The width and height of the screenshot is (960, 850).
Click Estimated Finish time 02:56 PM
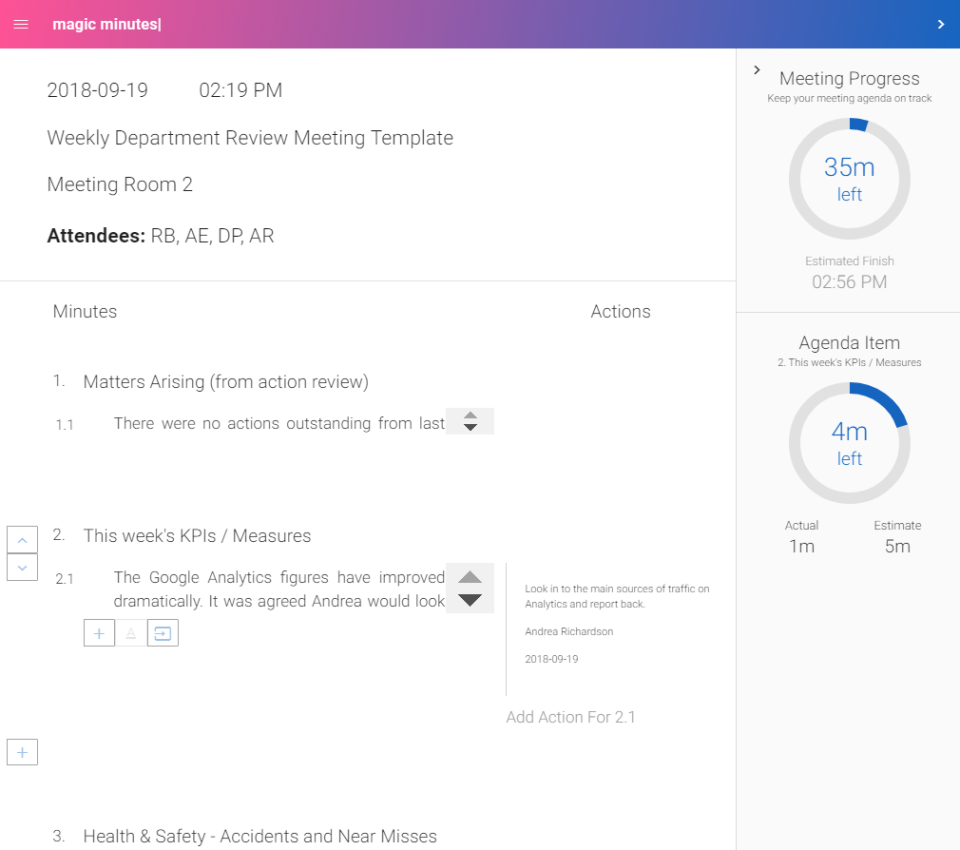(x=849, y=282)
